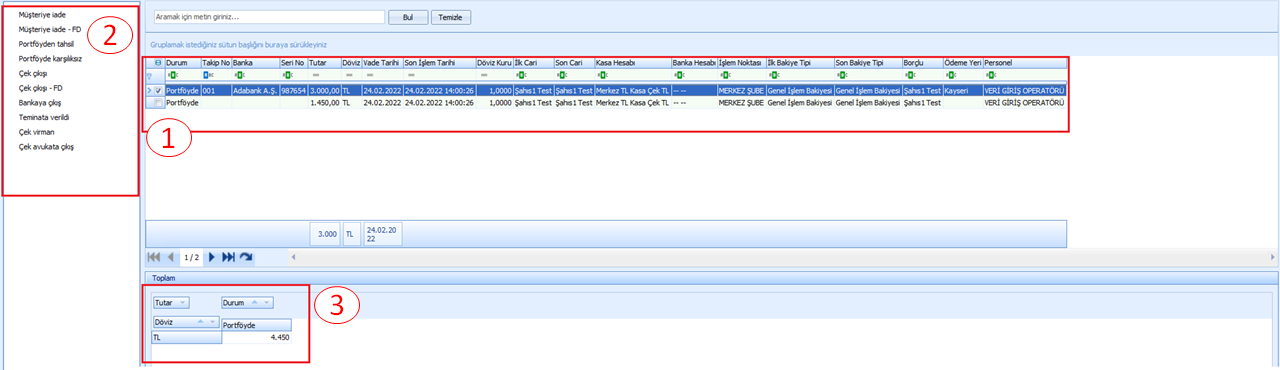Click the Kayseri payment place cell
The image size is (1280, 370).
[x=962, y=90]
